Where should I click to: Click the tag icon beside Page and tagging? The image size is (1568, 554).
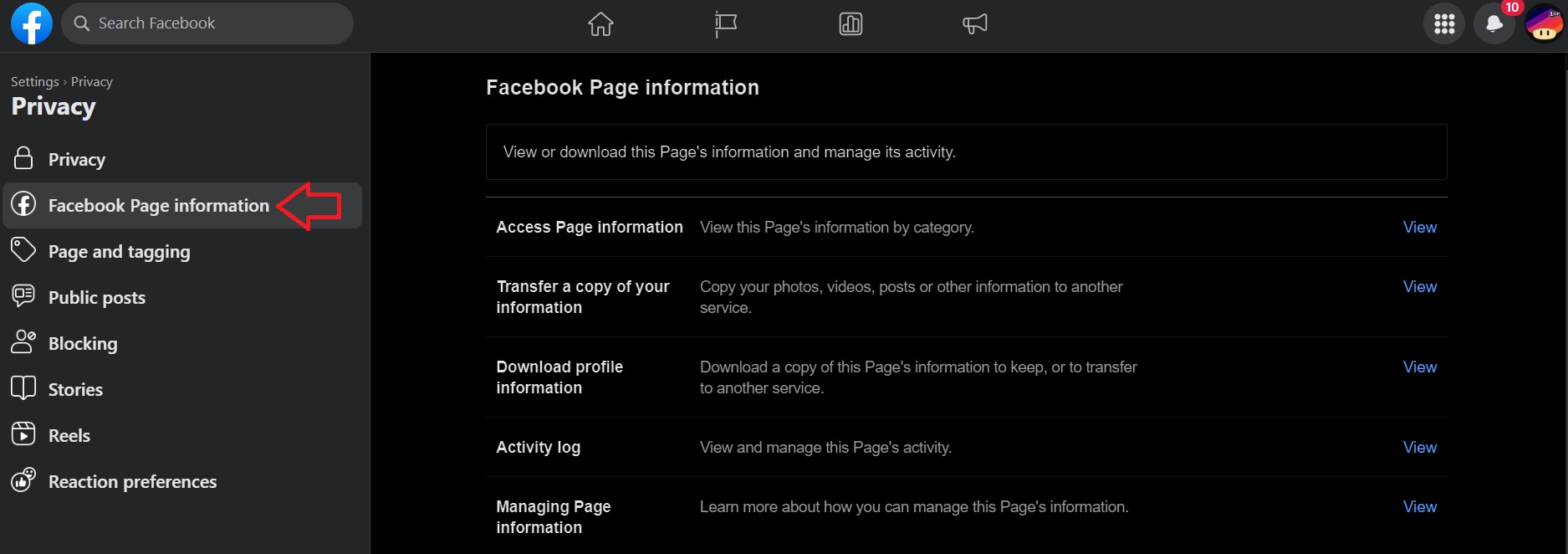pyautogui.click(x=23, y=249)
